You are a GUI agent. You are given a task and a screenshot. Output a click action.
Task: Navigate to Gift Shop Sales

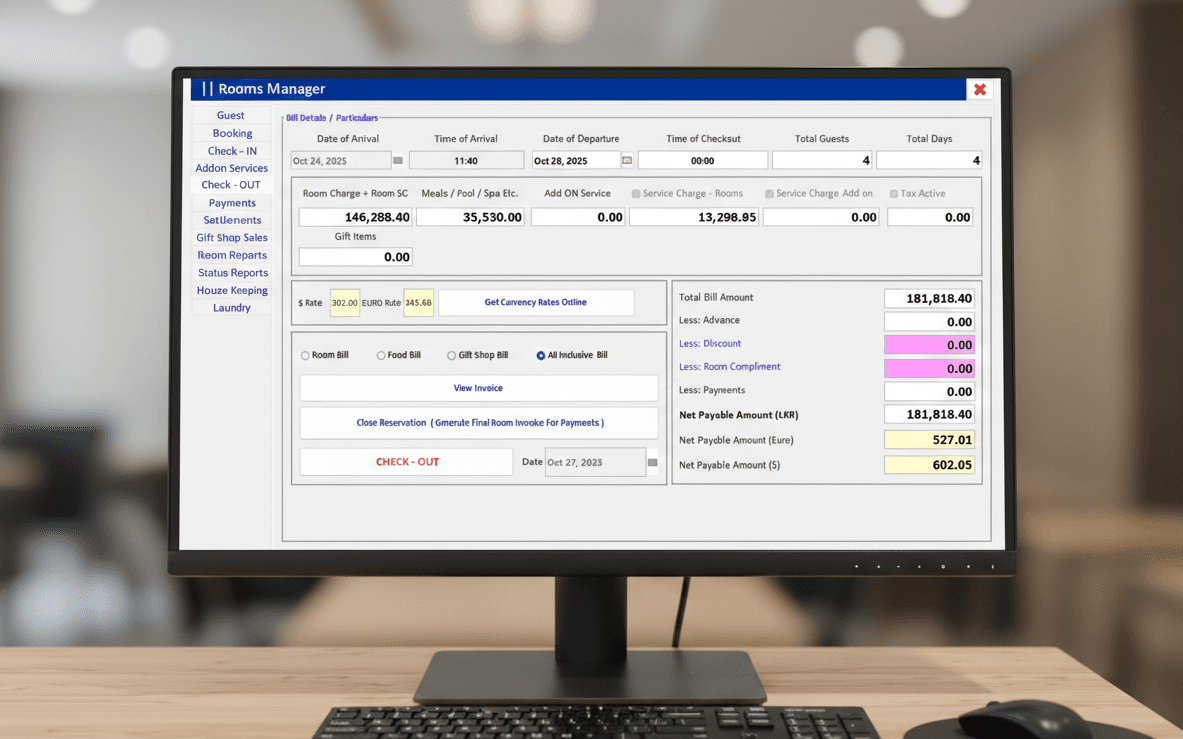coord(231,237)
